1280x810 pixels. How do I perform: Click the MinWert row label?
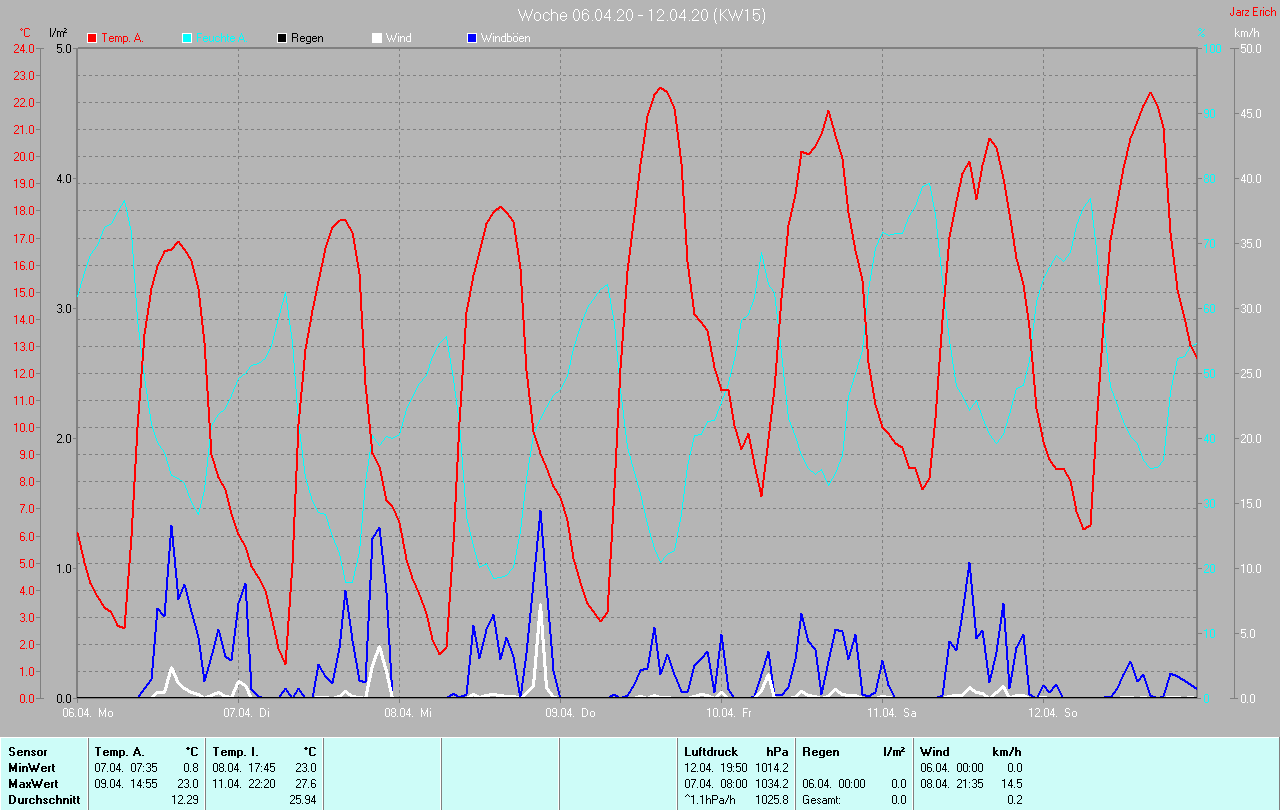click(33, 768)
